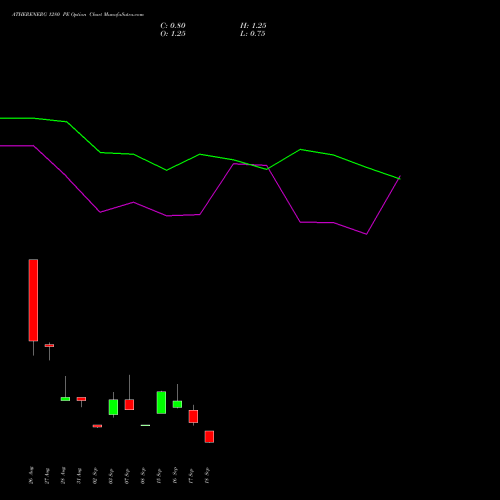500x500 pixels.
Task: Select the last red candle for 18 Sep
Action: point(209,437)
